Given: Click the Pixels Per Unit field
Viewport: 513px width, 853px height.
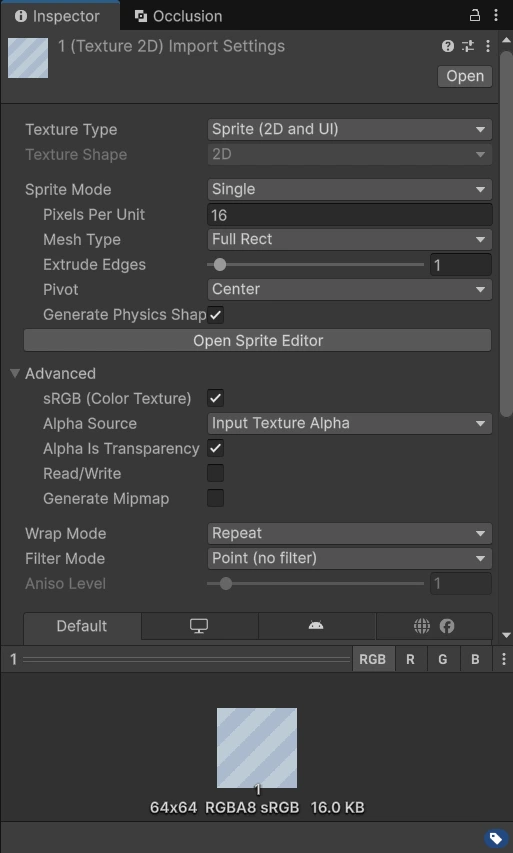Looking at the screenshot, I should click(350, 214).
